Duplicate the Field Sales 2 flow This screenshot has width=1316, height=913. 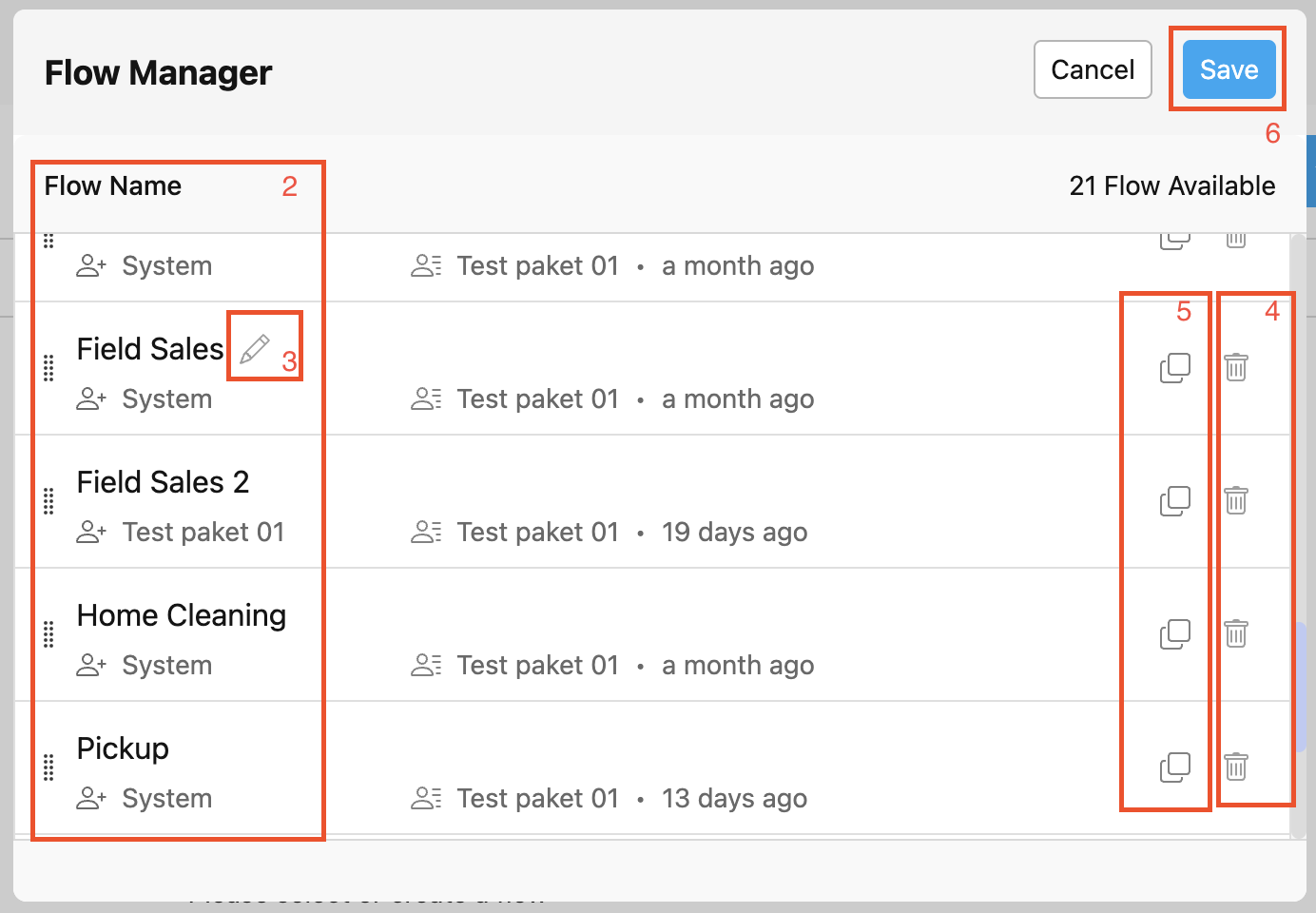point(1175,499)
